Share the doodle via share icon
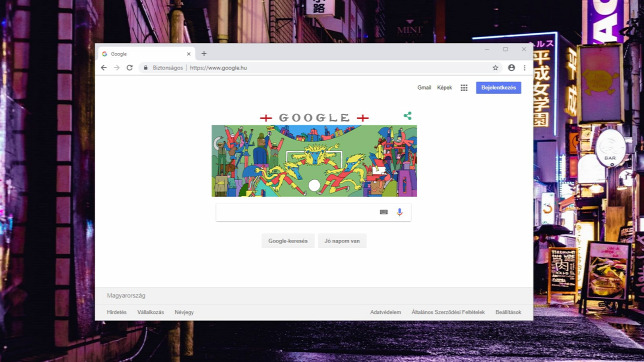Viewport: 644px width, 362px height. pyautogui.click(x=407, y=116)
